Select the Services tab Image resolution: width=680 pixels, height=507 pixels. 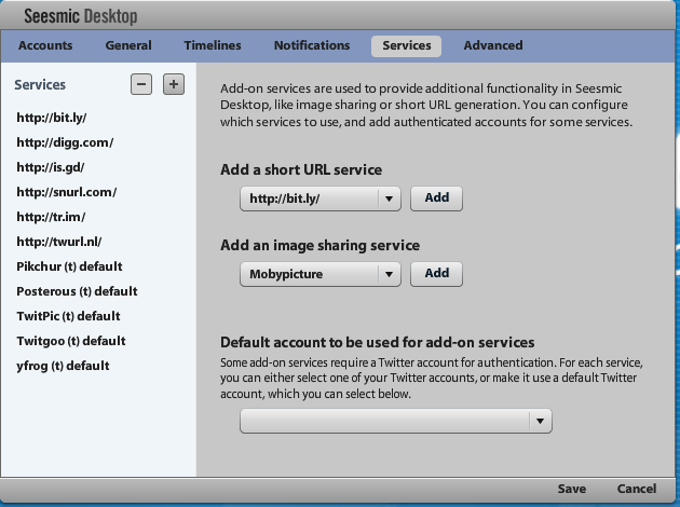pyautogui.click(x=406, y=46)
